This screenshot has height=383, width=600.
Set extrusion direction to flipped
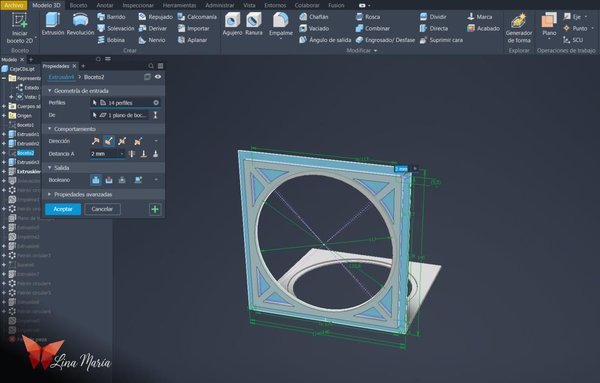click(x=109, y=141)
